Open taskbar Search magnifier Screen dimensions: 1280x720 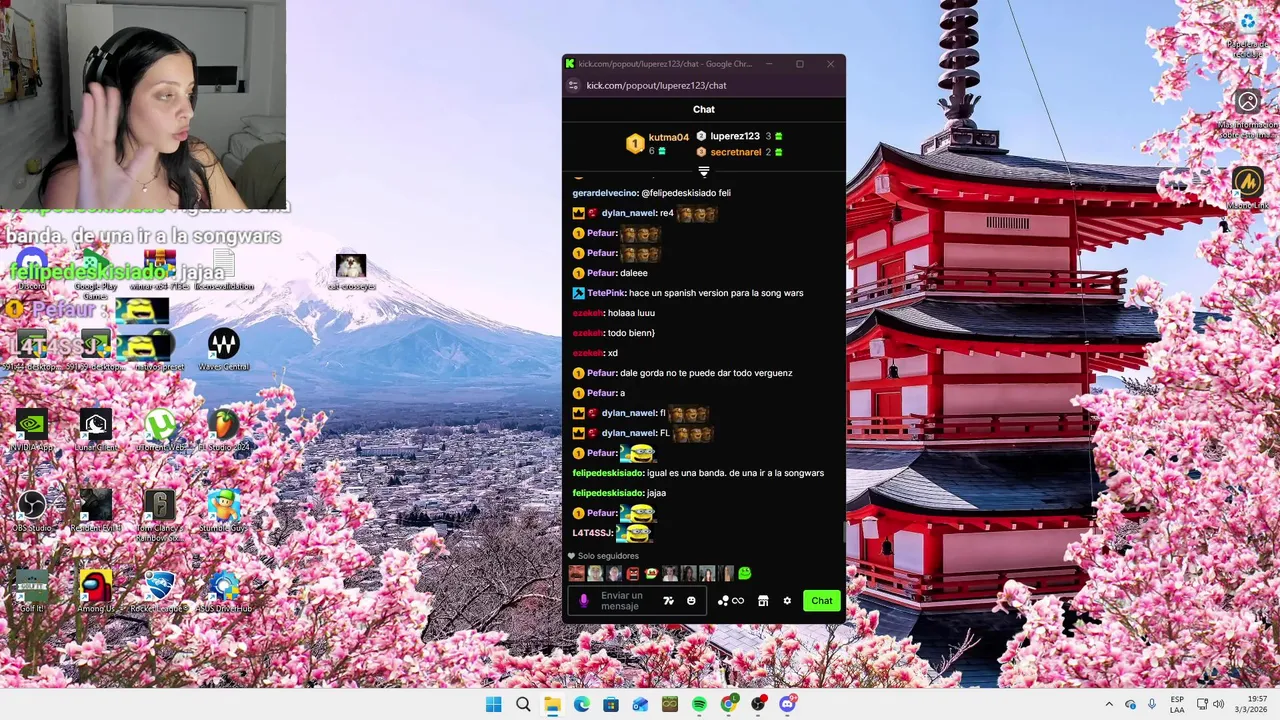pyautogui.click(x=523, y=705)
